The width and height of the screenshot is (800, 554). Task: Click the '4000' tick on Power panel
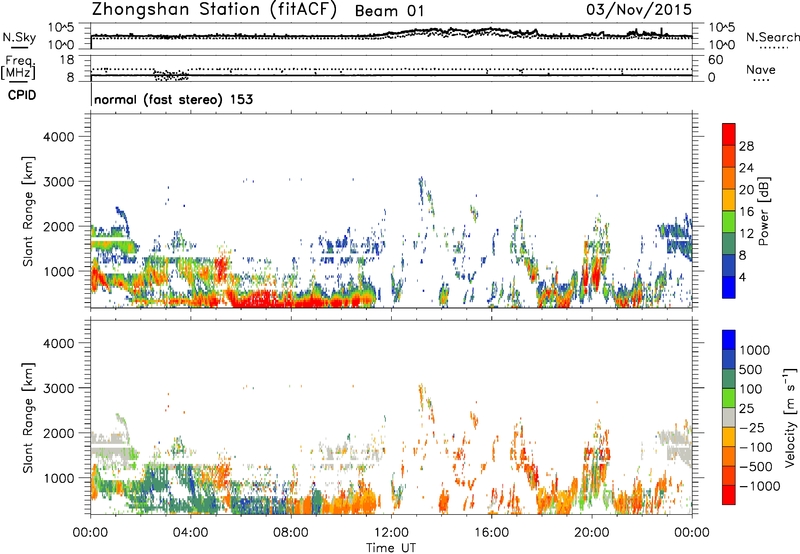click(58, 137)
